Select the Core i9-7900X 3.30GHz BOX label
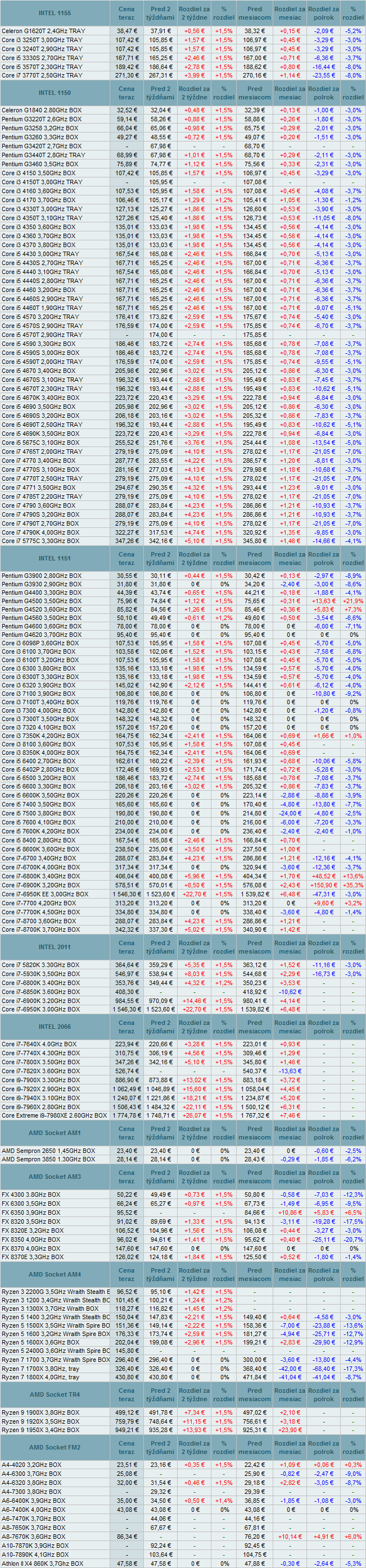366x1568 pixels. (41, 1081)
